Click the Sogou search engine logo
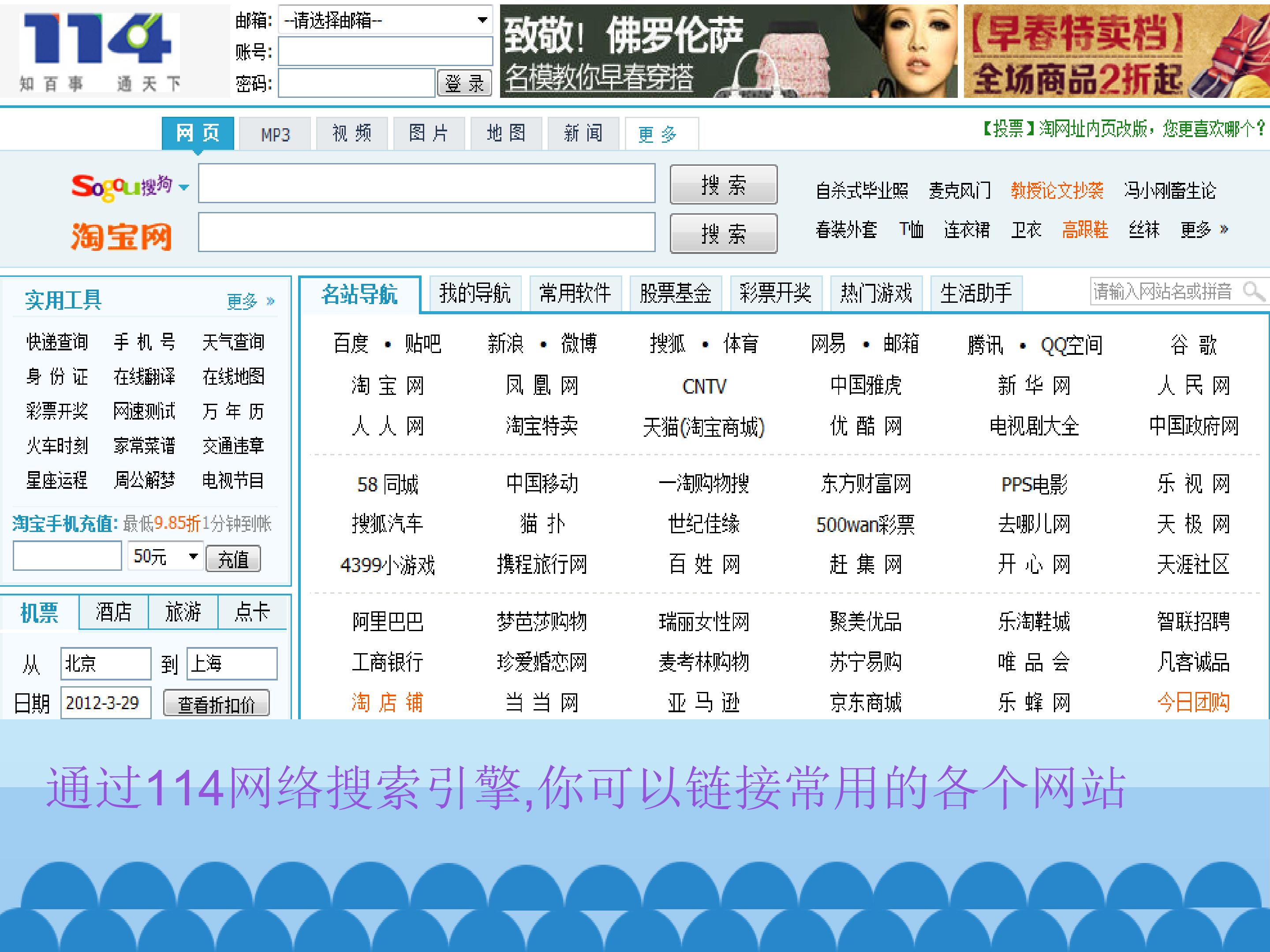Image resolution: width=1270 pixels, height=952 pixels. point(122,187)
